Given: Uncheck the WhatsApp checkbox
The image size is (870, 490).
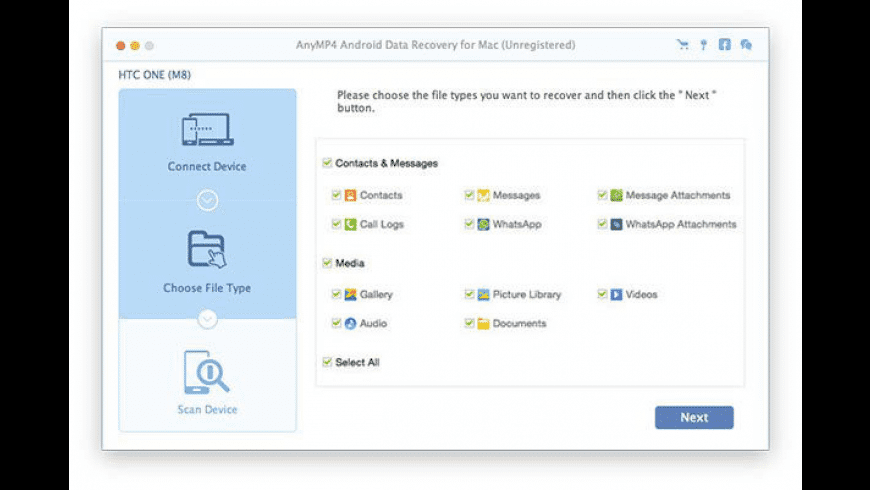Looking at the screenshot, I should 469,224.
